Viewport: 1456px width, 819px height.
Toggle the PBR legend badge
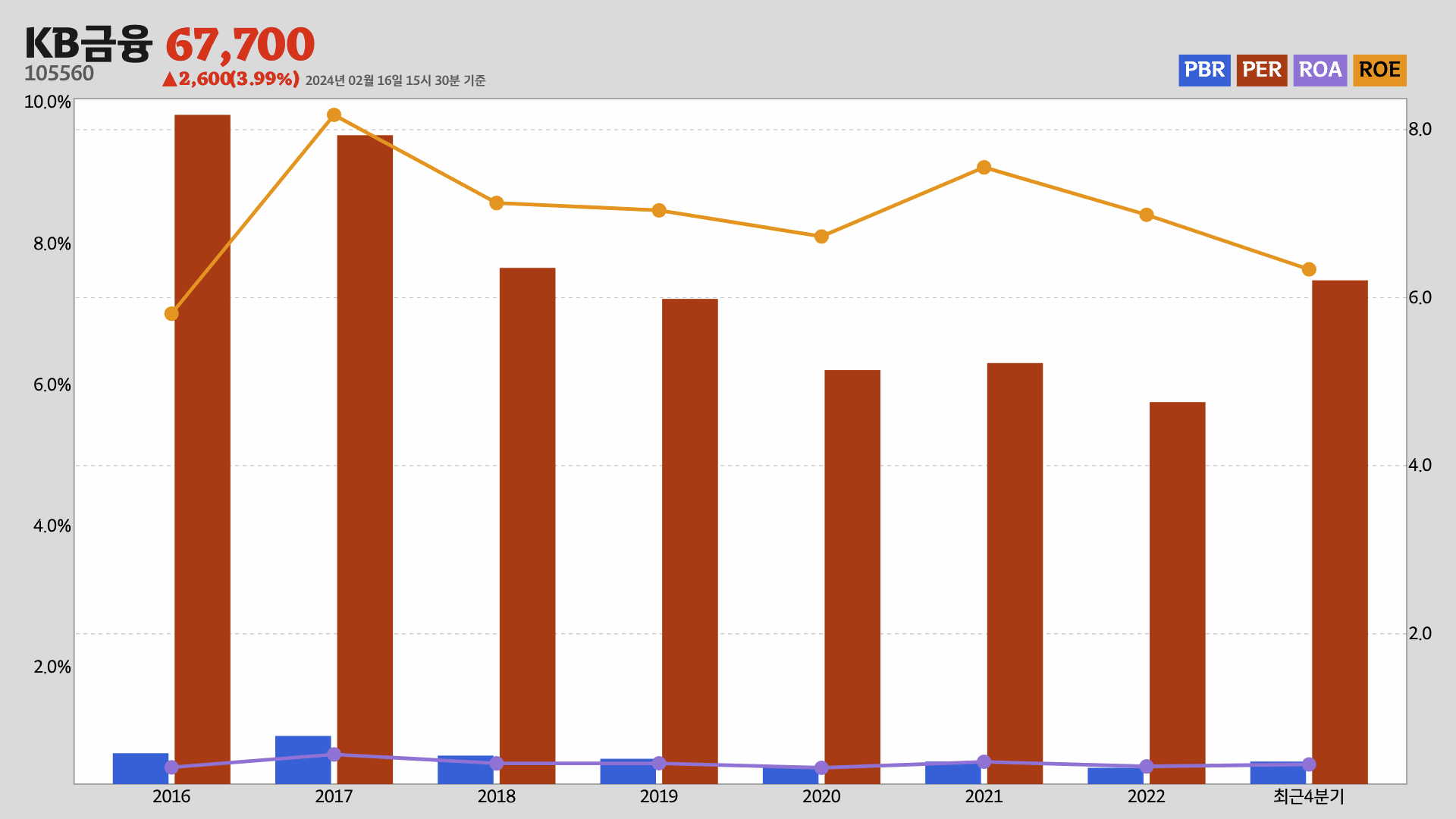tap(1204, 71)
